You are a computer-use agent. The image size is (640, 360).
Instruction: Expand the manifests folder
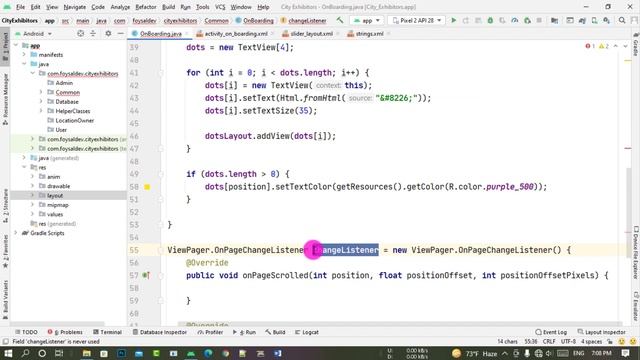point(24,55)
